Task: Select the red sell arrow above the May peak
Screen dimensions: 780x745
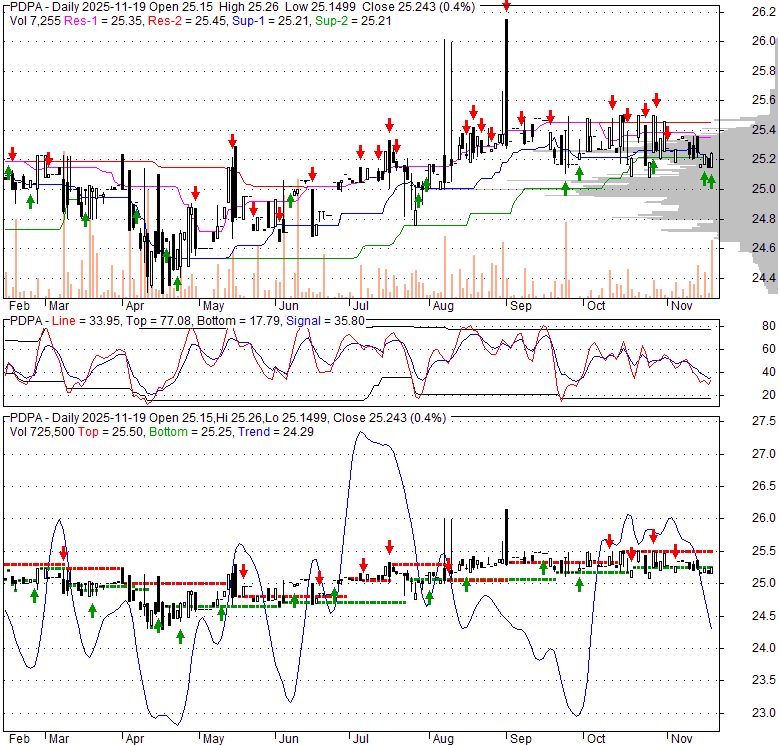Action: [232, 139]
